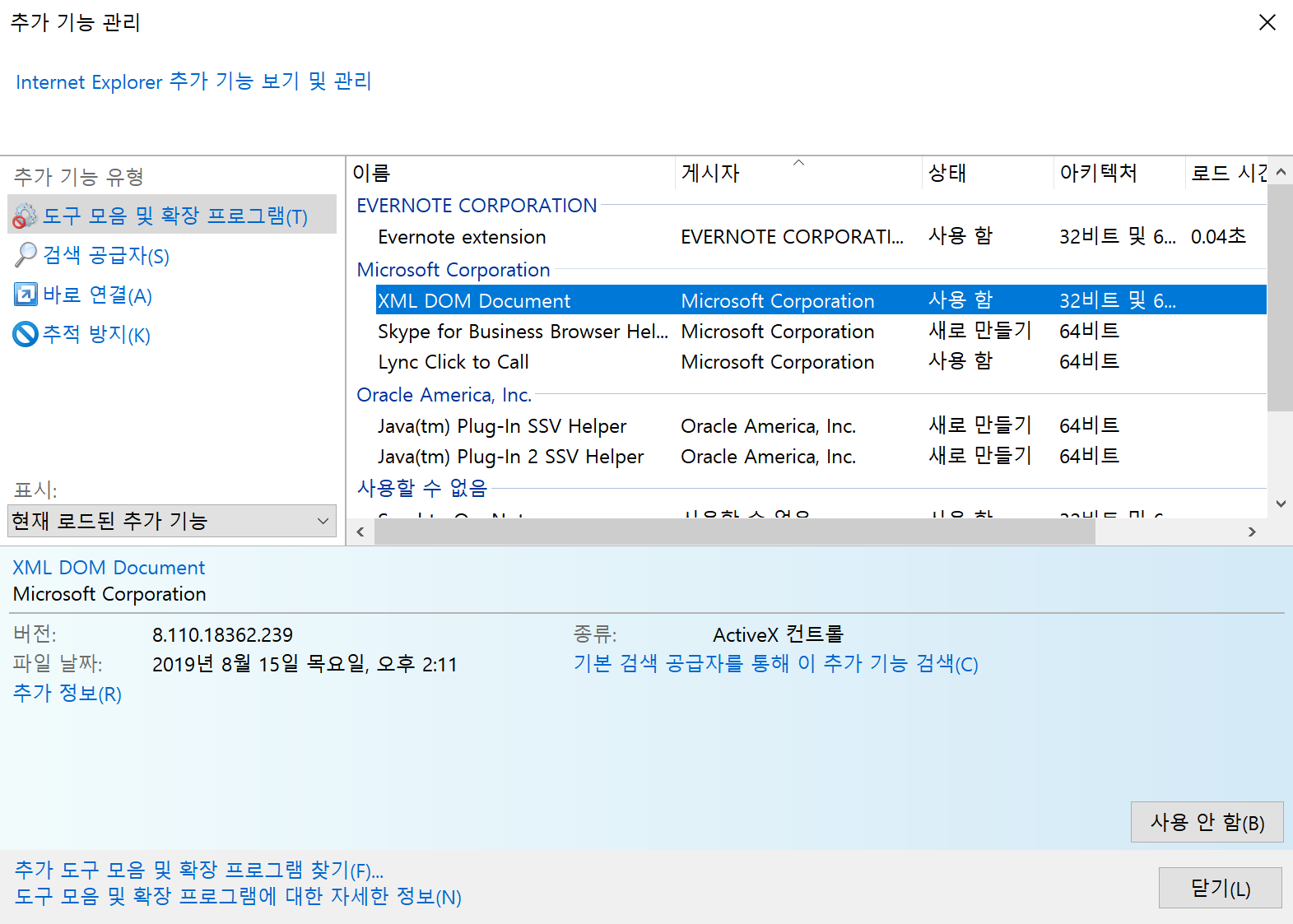This screenshot has width=1293, height=924.
Task: Click the ActiveX 컨트롤 type value
Action: [x=778, y=634]
